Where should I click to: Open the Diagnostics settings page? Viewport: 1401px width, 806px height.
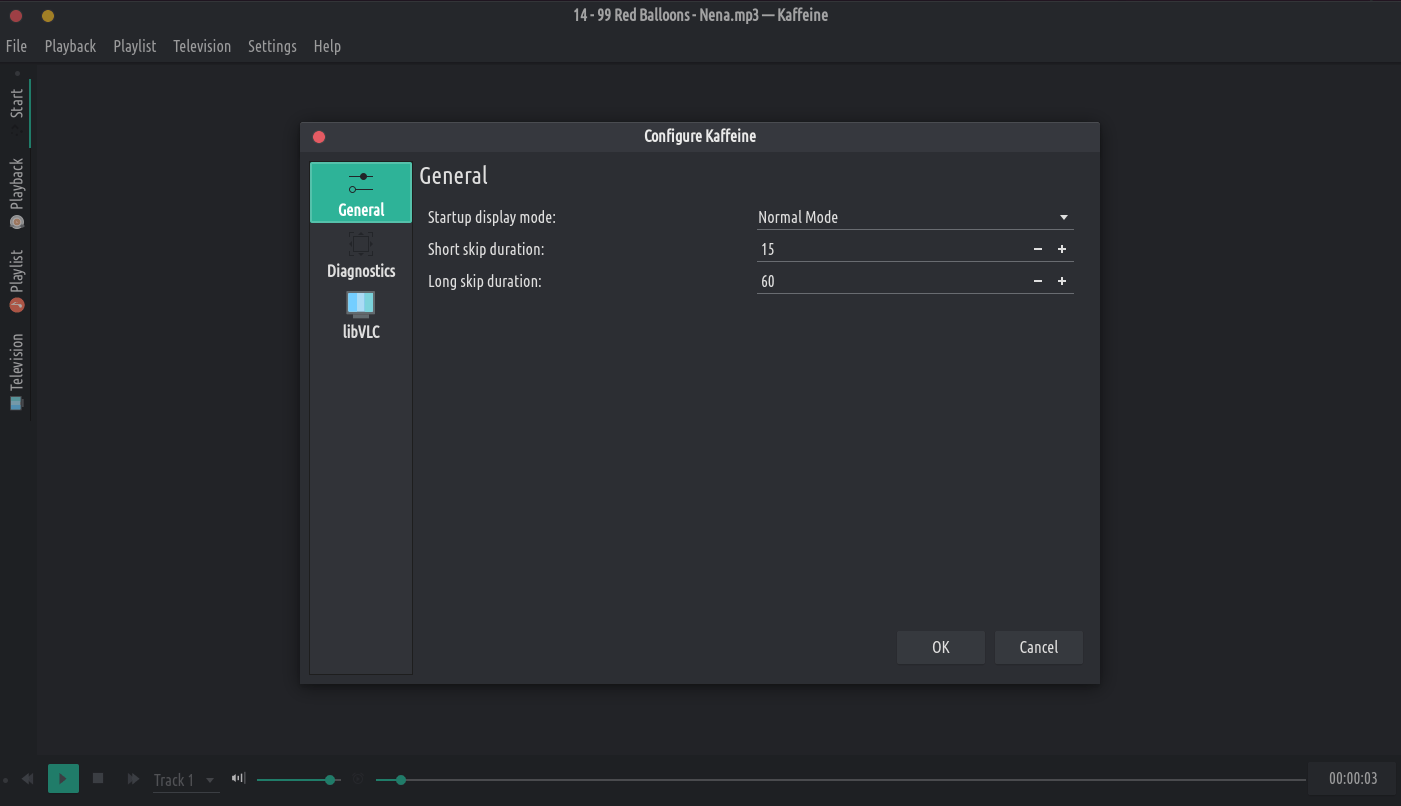tap(361, 254)
